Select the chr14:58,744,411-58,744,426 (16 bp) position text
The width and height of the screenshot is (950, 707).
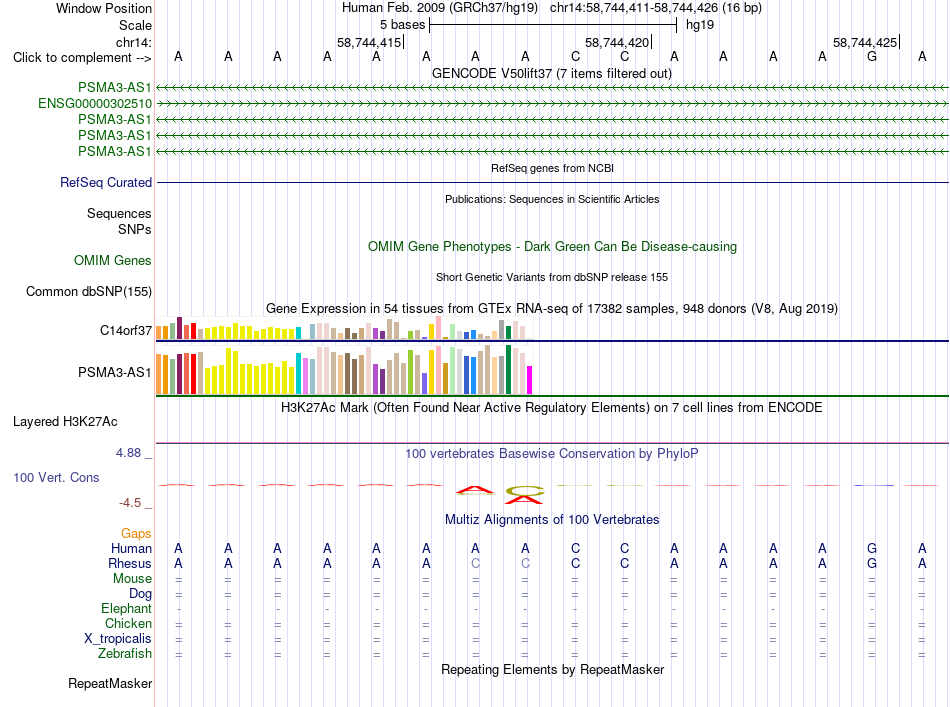pos(656,8)
